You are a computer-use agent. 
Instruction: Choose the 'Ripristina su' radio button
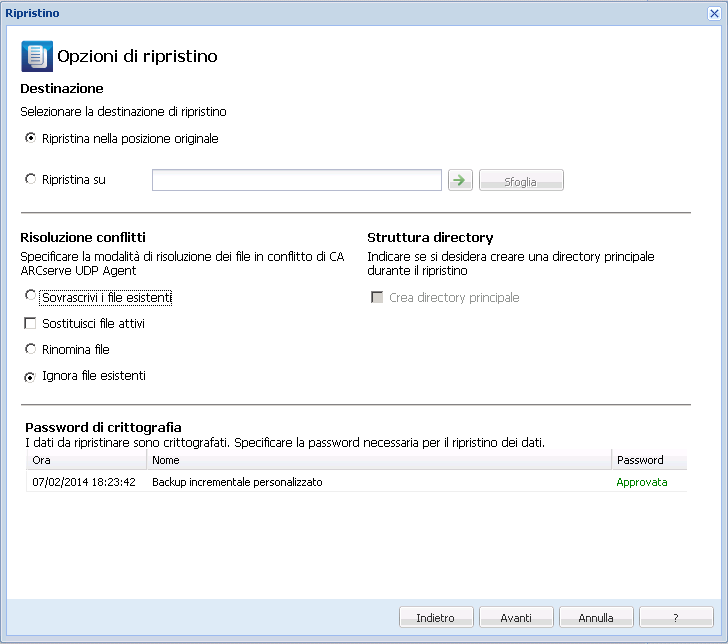tap(31, 180)
